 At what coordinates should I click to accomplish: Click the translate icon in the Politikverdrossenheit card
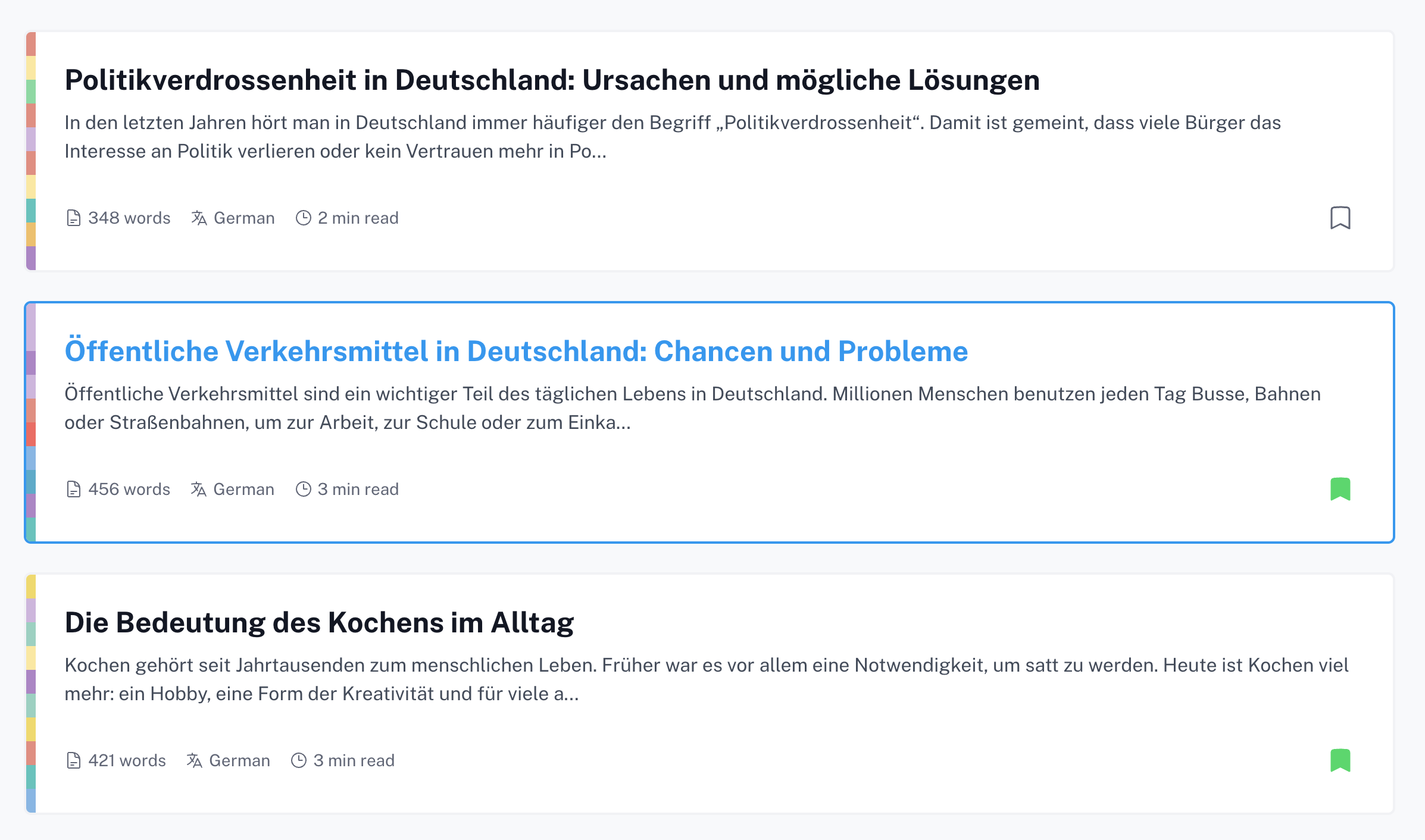coord(199,218)
